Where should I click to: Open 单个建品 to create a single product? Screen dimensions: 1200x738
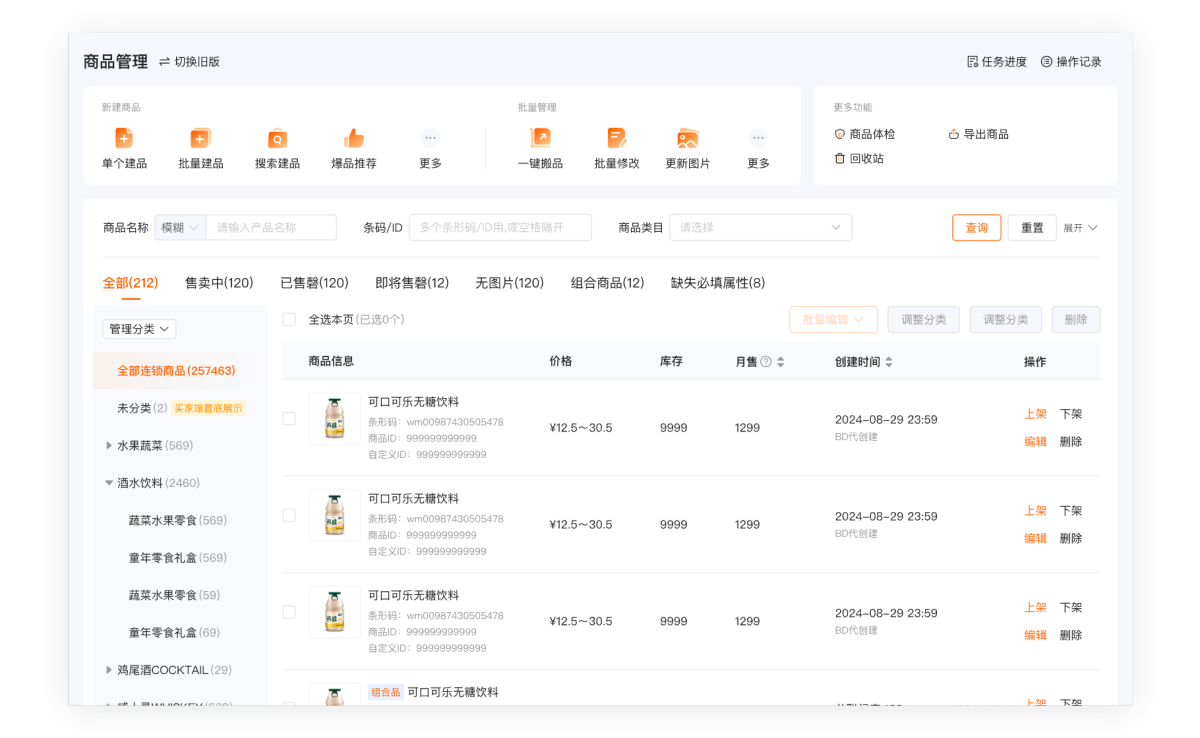pos(123,145)
